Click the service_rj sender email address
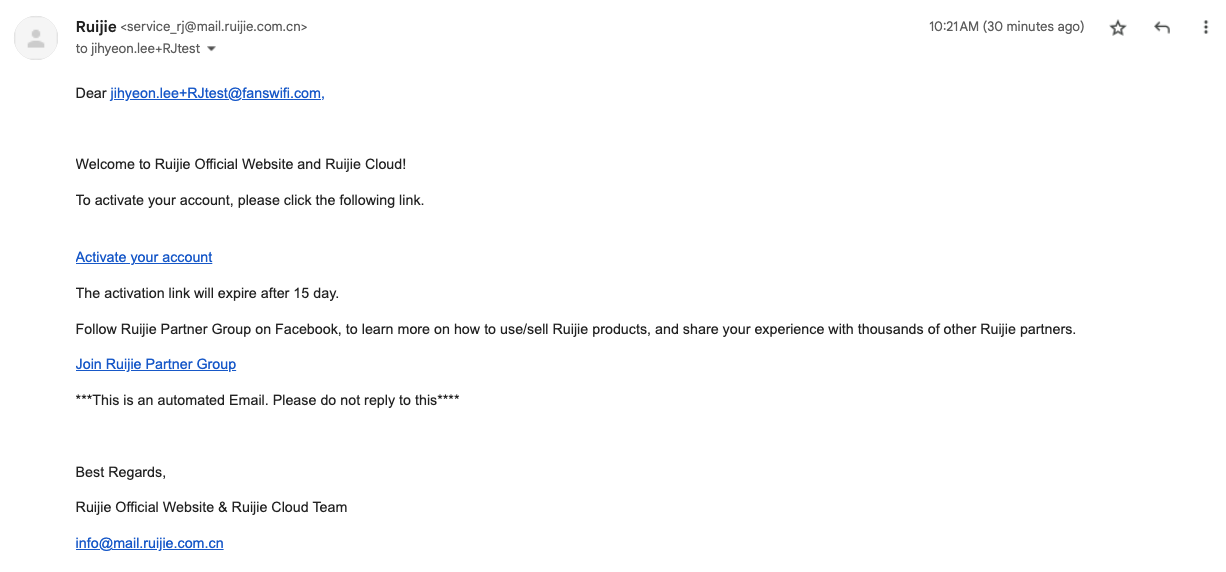This screenshot has height=572, width=1226. [x=214, y=27]
